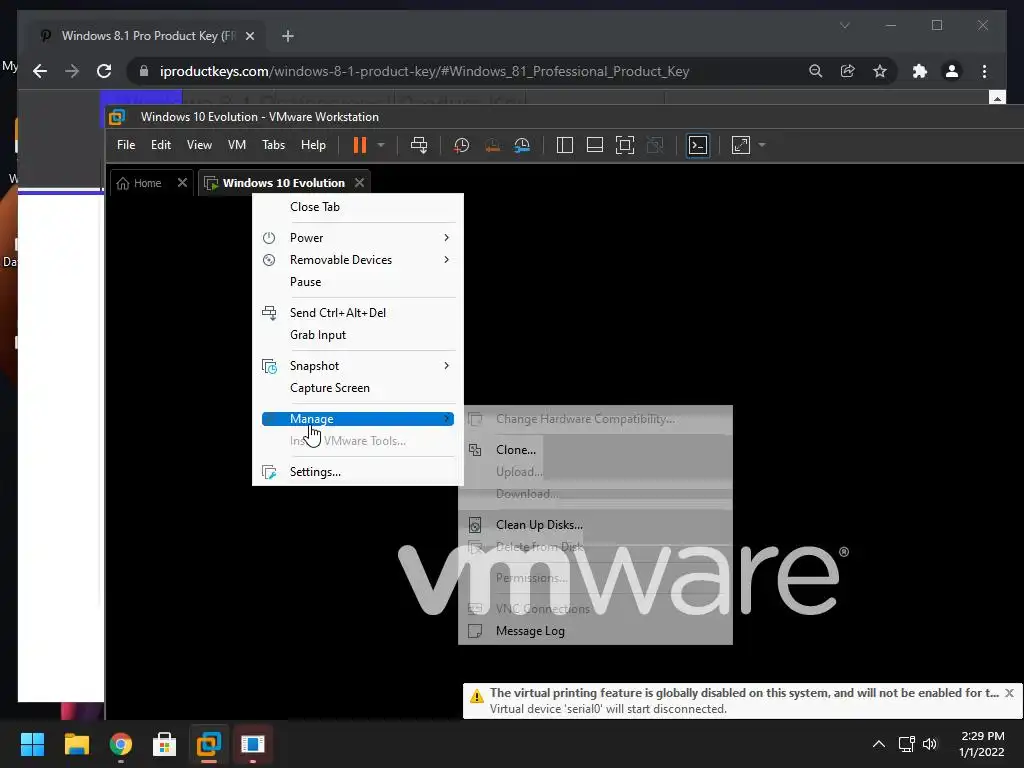Open Chrome profile icon
The width and height of the screenshot is (1024, 768).
[952, 71]
